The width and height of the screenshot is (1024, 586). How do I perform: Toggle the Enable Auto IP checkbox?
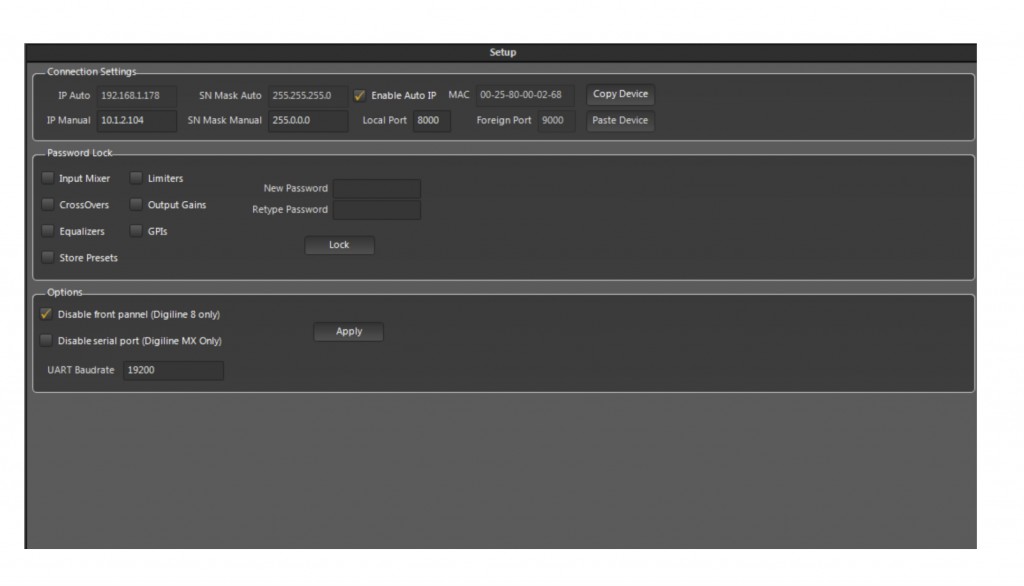point(360,96)
